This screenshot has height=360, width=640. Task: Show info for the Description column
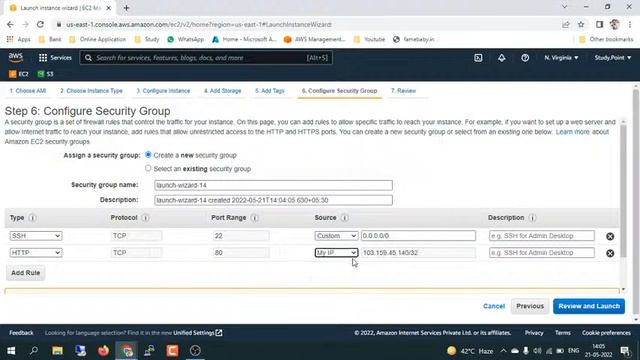(x=532, y=218)
